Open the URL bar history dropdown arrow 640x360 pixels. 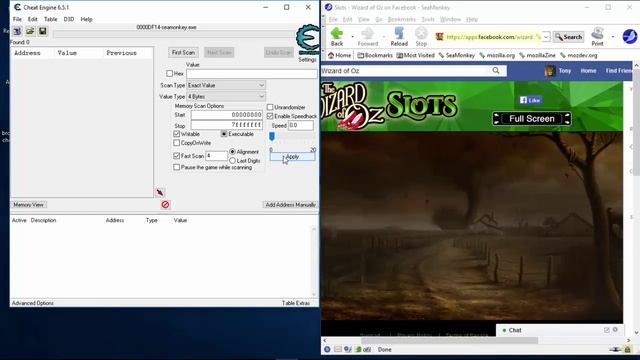546,37
